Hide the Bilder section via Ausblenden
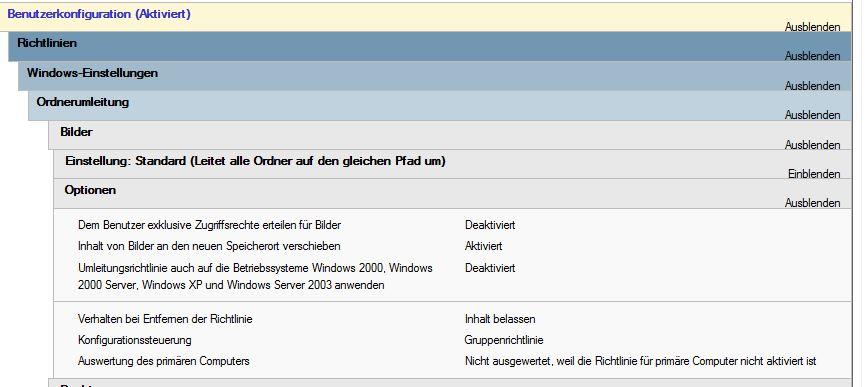867x387 pixels. (812, 144)
